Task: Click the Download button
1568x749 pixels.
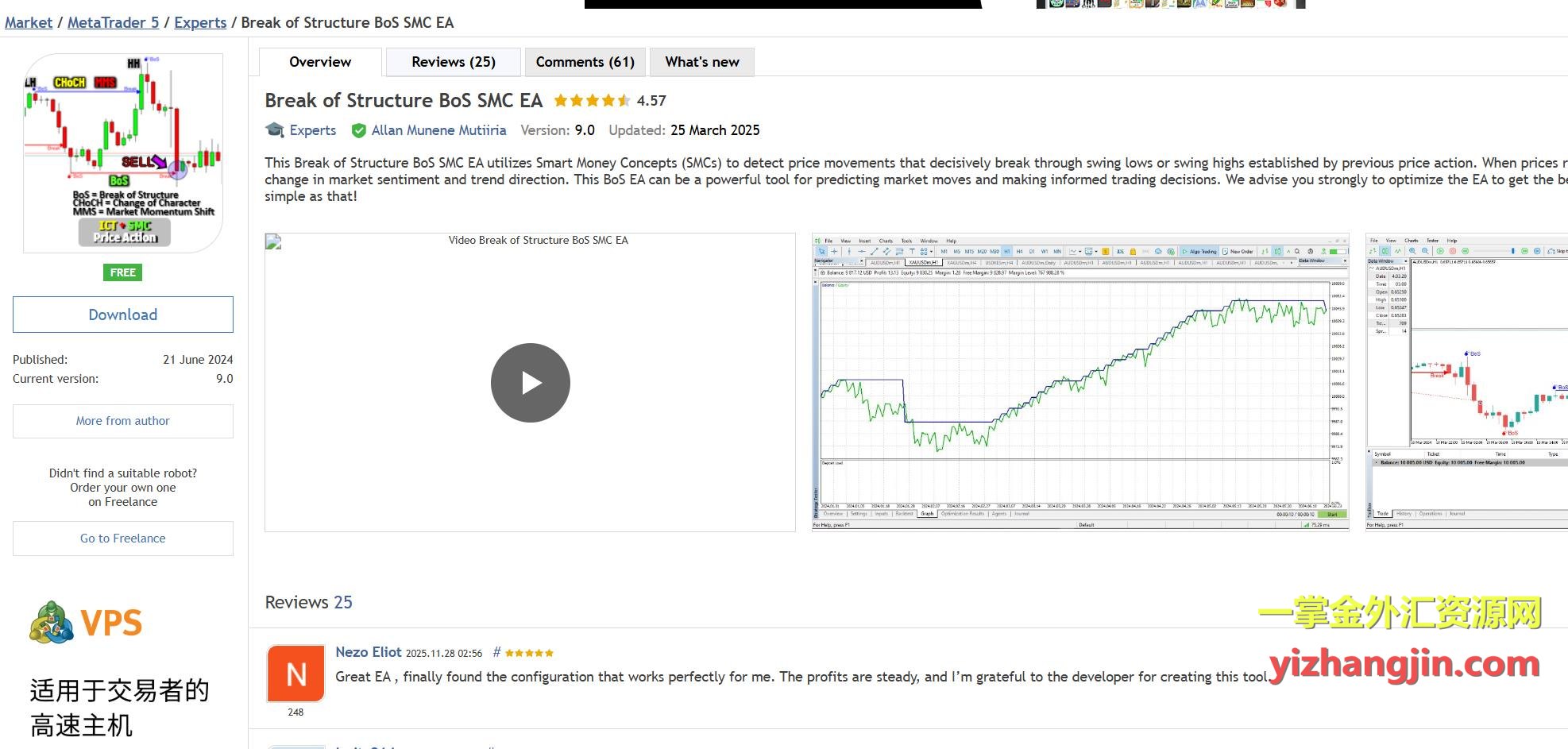Action: [x=123, y=315]
